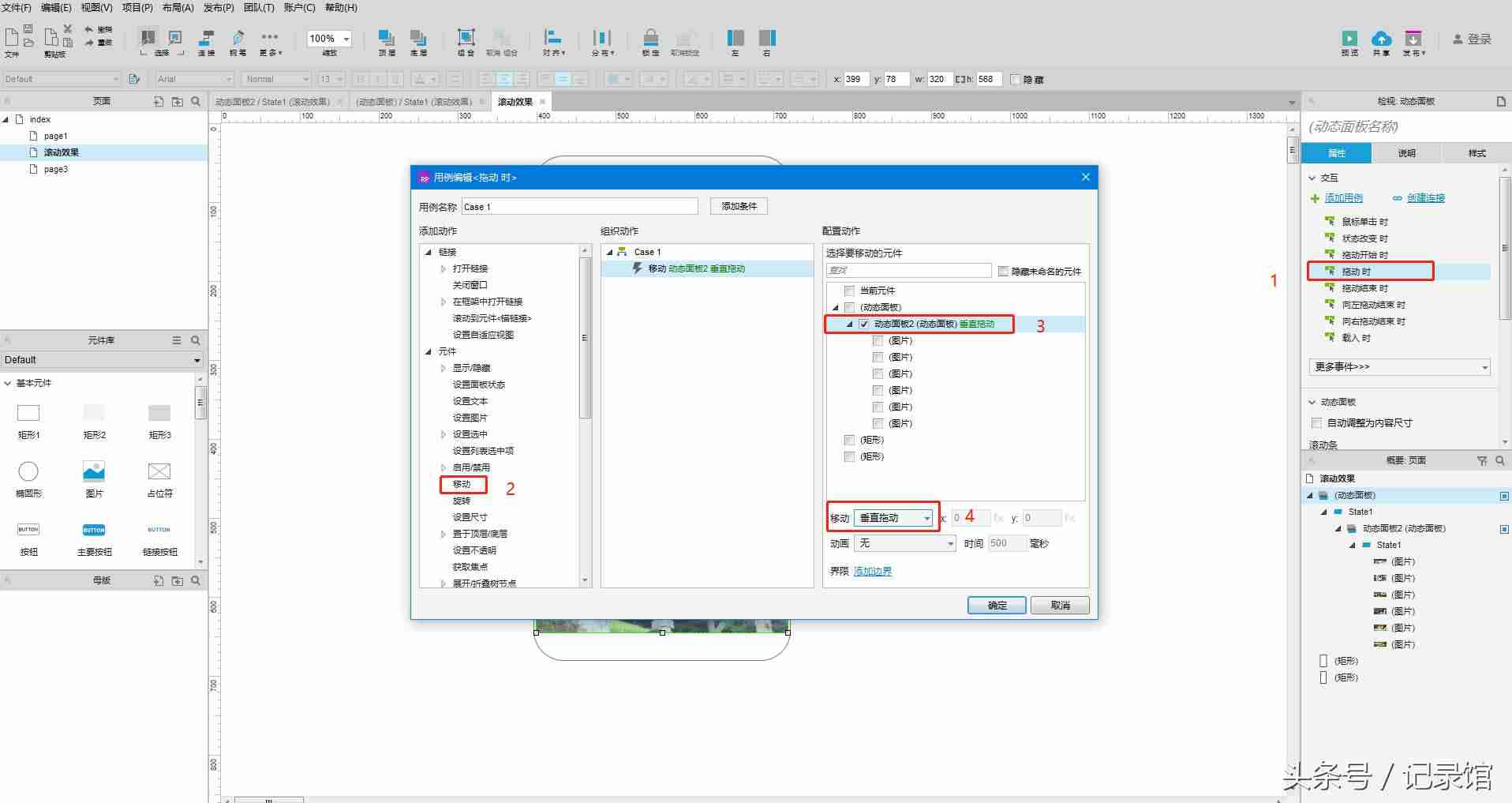Screen dimensions: 1512x803
Task: Click search icon in 母版 panel
Action: pyautogui.click(x=196, y=580)
